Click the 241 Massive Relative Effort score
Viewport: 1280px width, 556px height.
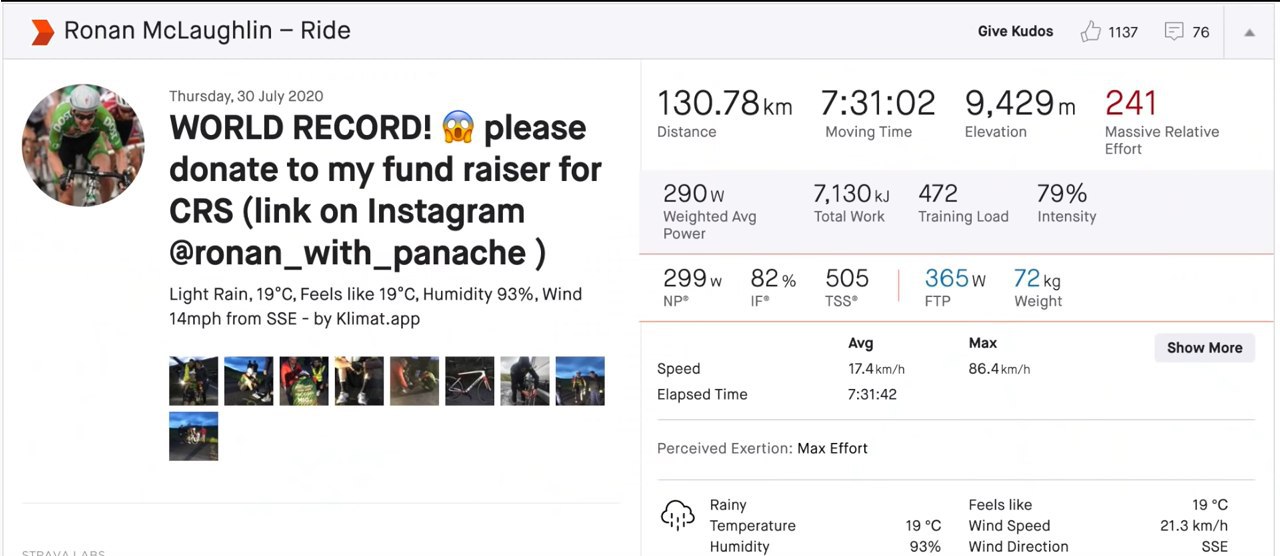1130,103
